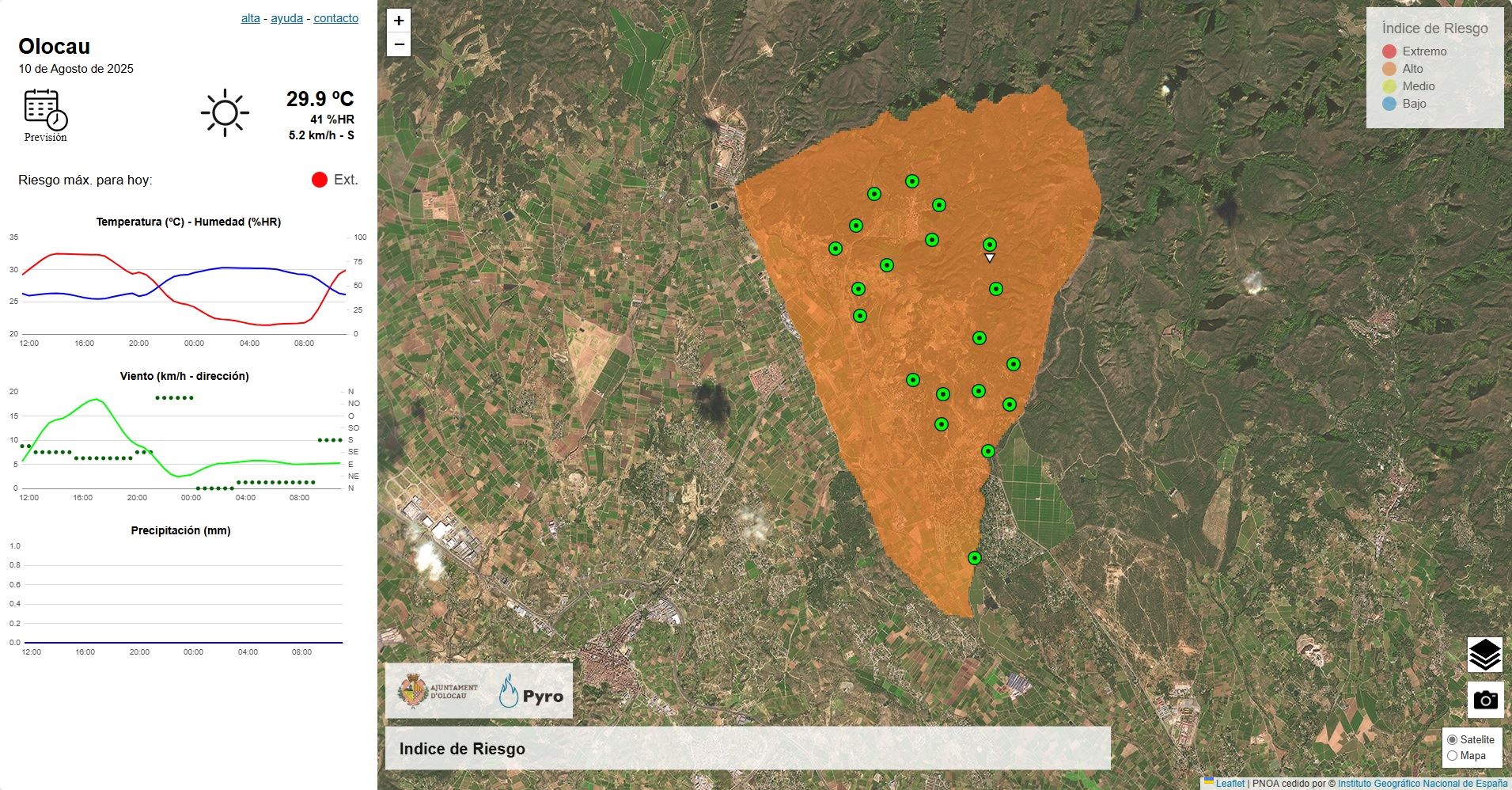Click the Ajuntament d'Olocau coat of arms
1512x790 pixels.
pyautogui.click(x=414, y=690)
